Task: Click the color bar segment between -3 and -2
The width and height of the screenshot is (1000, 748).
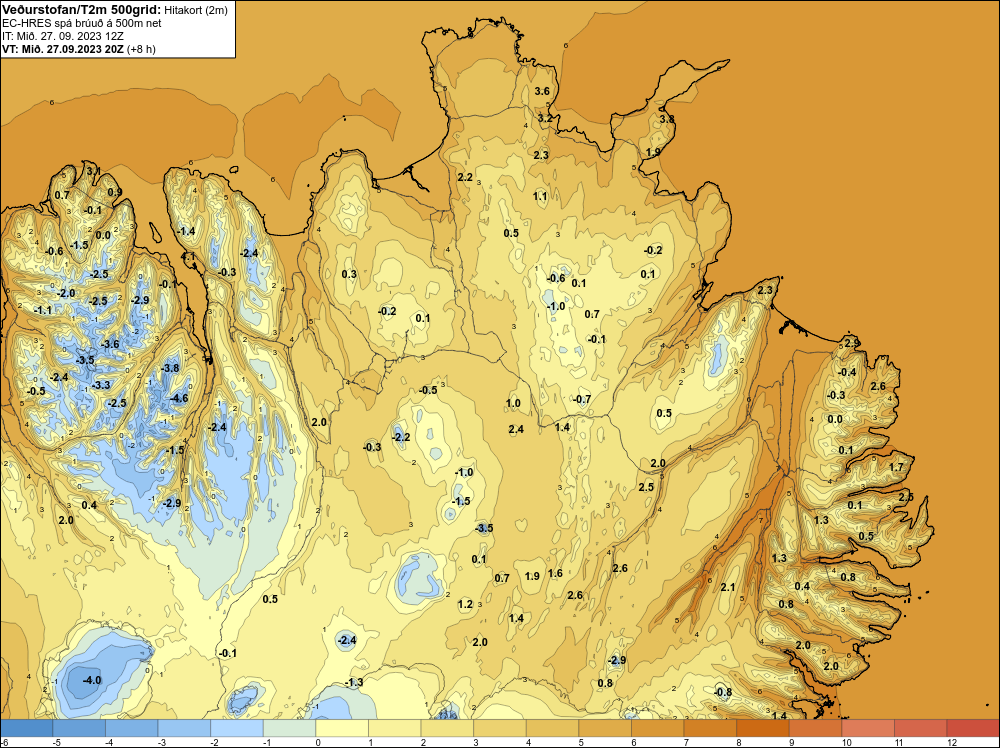Action: pos(184,728)
